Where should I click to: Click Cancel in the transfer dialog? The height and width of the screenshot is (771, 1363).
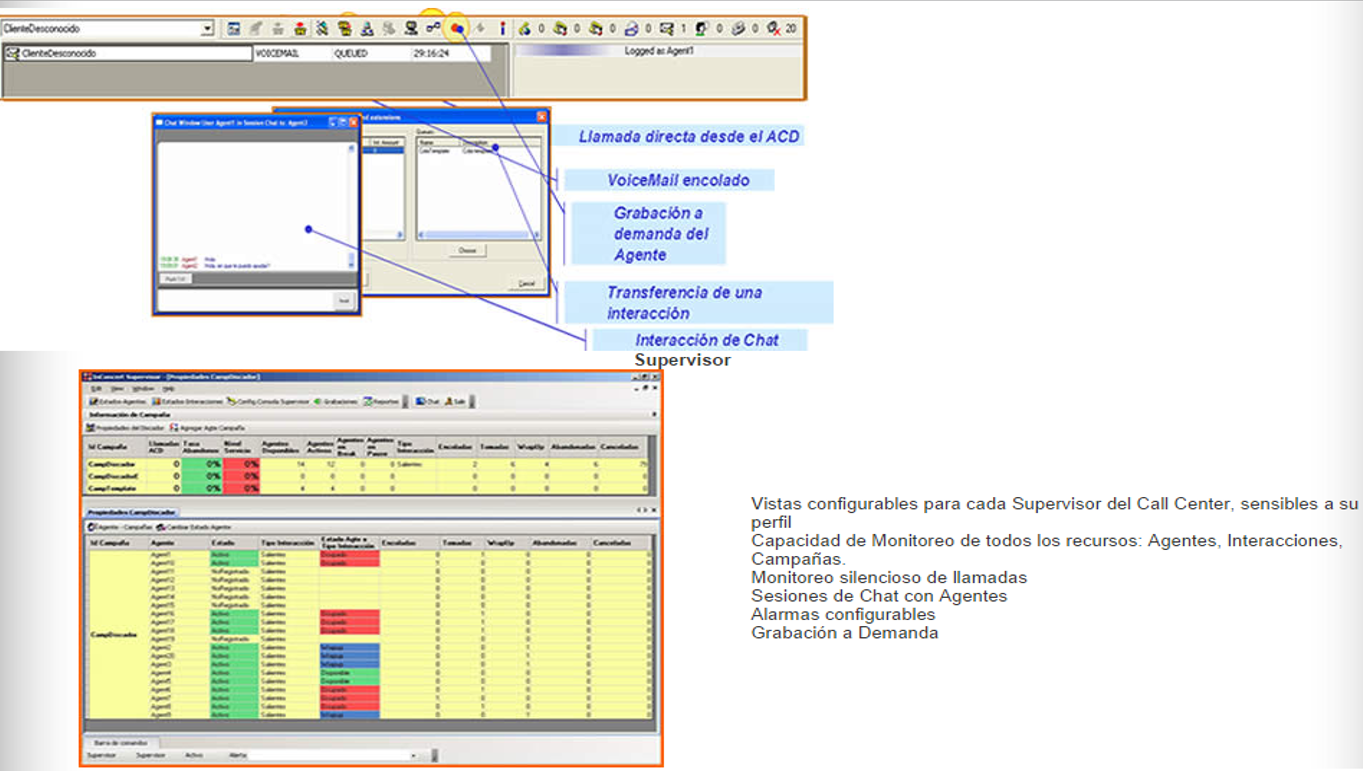pyautogui.click(x=527, y=284)
